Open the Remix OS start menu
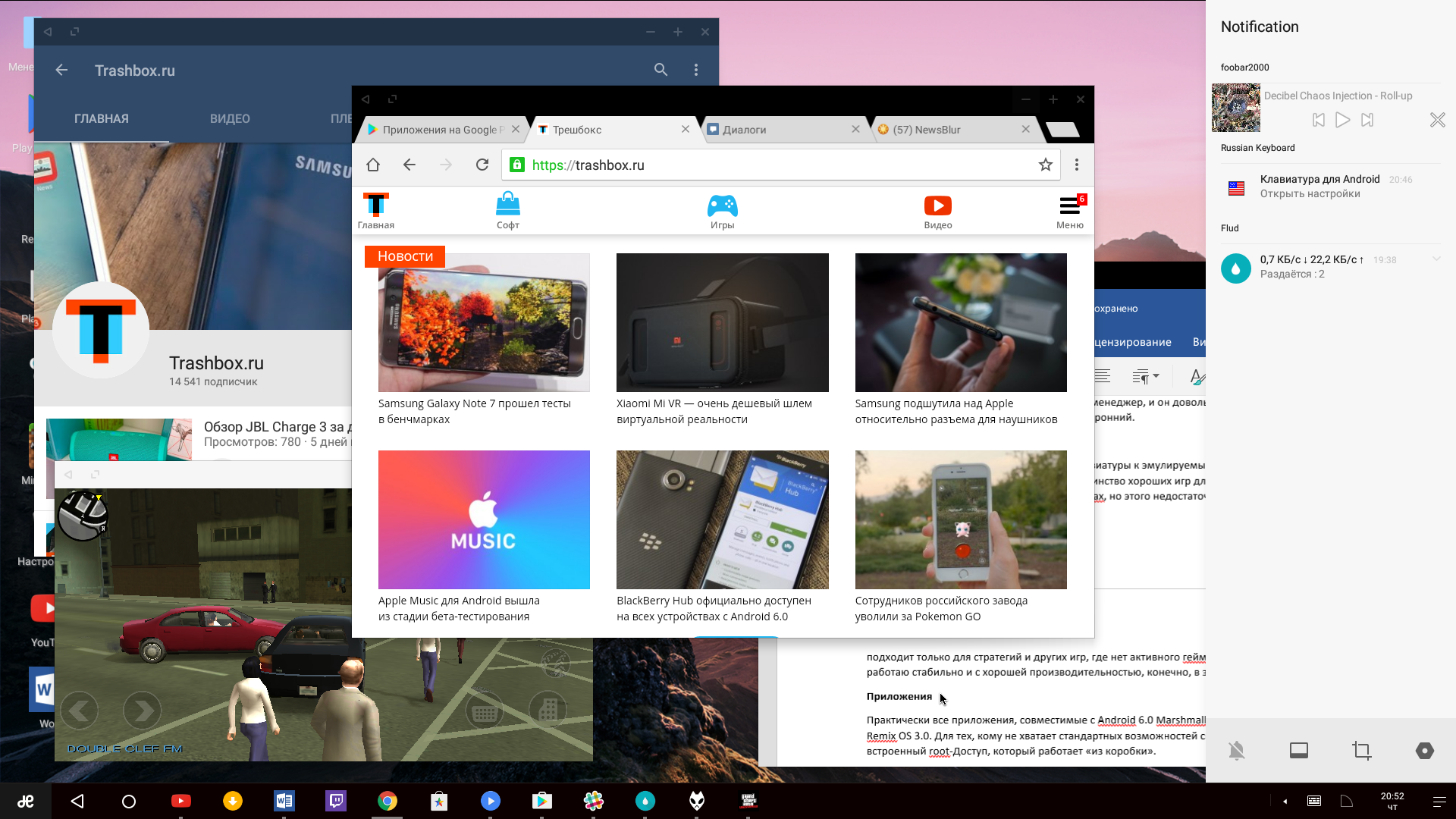This screenshot has width=1456, height=819. click(x=26, y=801)
